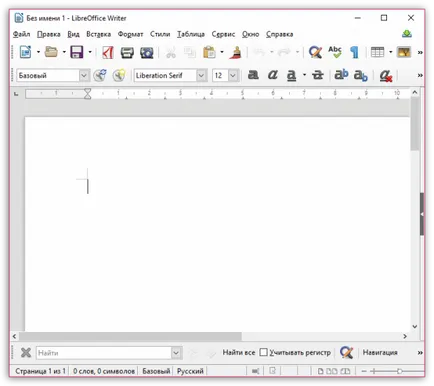Switch to multiple-page view in the status bar

[x=331, y=371]
